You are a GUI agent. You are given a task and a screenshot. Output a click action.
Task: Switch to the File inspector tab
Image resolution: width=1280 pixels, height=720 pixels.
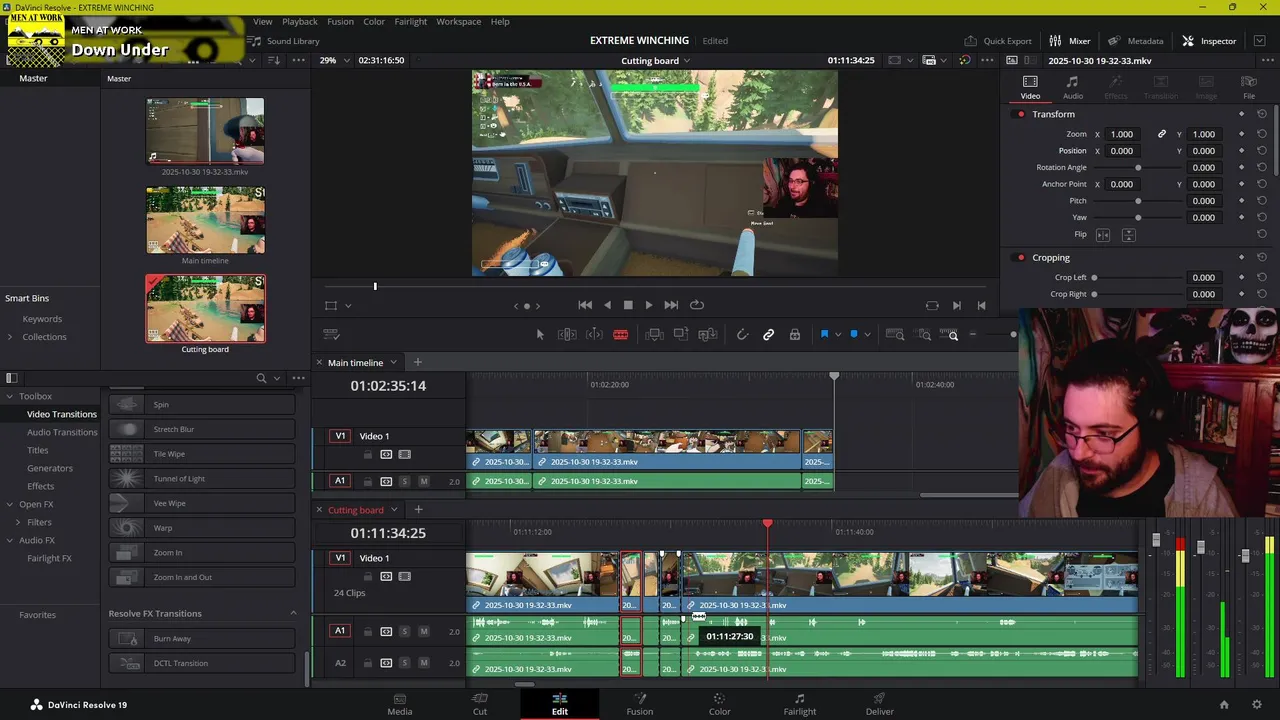pos(1249,88)
